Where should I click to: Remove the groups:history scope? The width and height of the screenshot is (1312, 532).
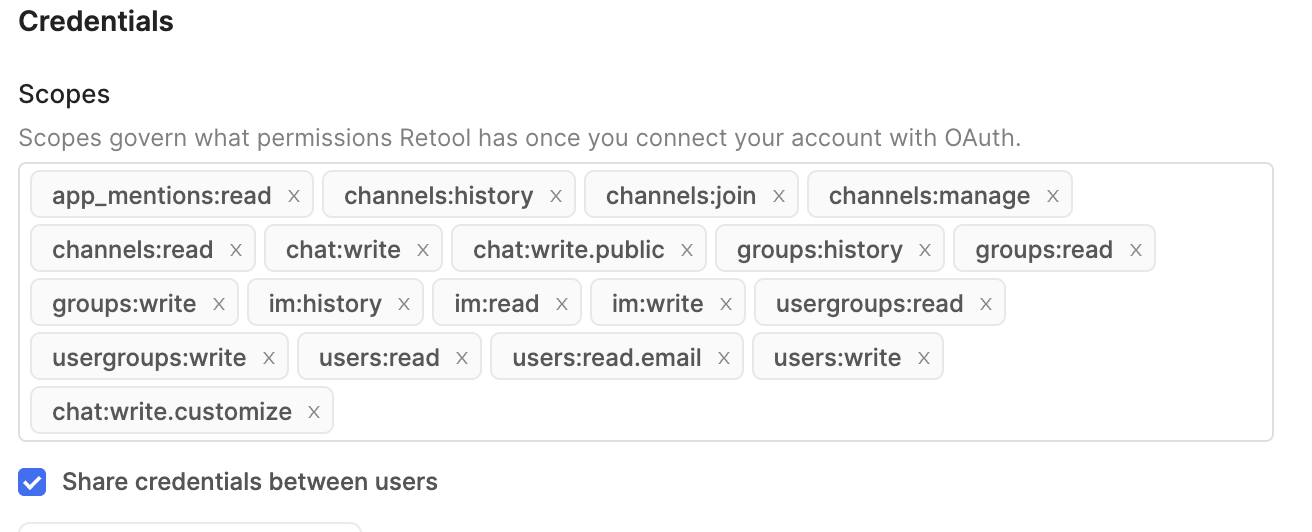925,250
